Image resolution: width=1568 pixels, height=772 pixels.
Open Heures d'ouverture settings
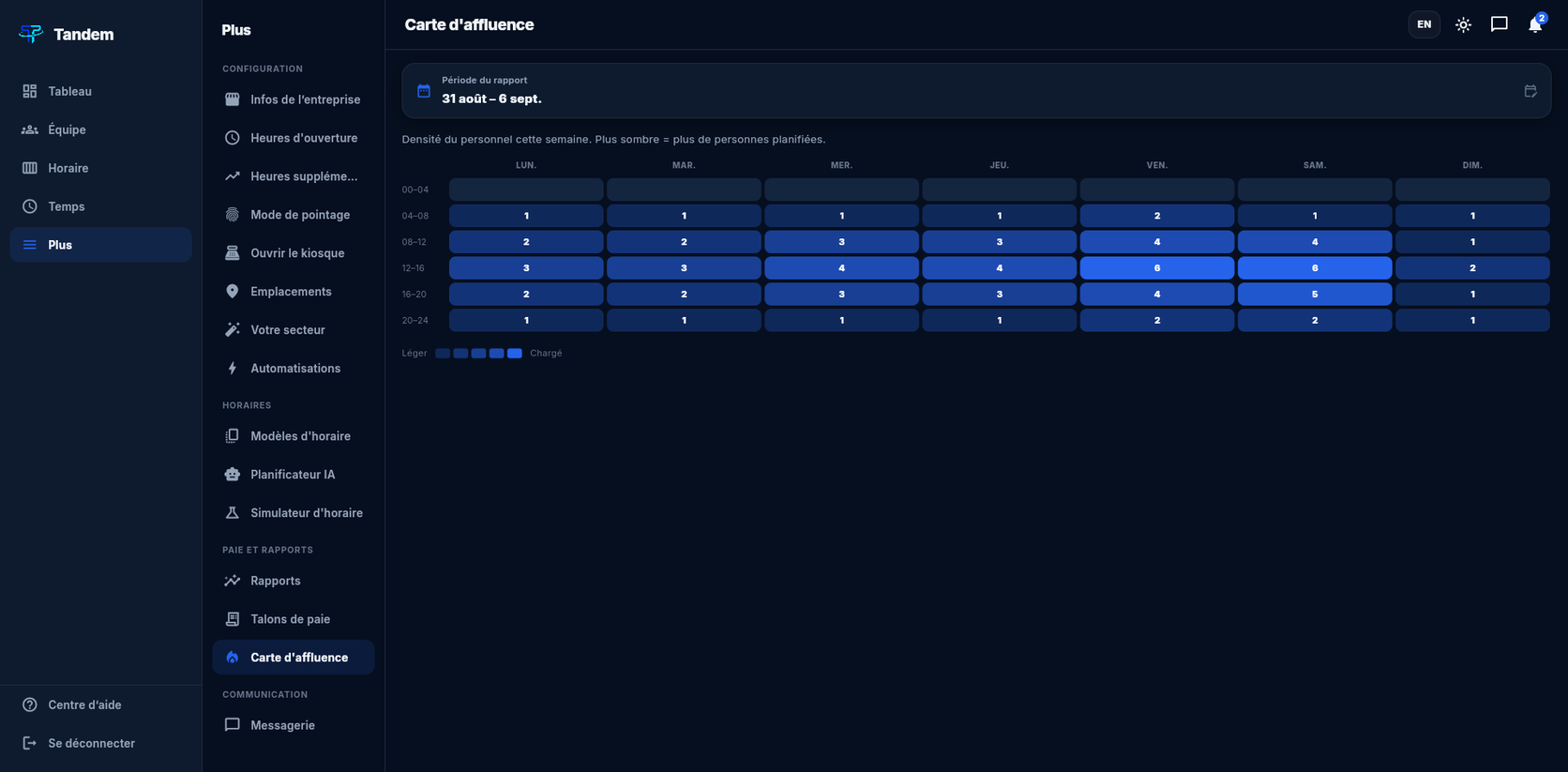point(294,138)
